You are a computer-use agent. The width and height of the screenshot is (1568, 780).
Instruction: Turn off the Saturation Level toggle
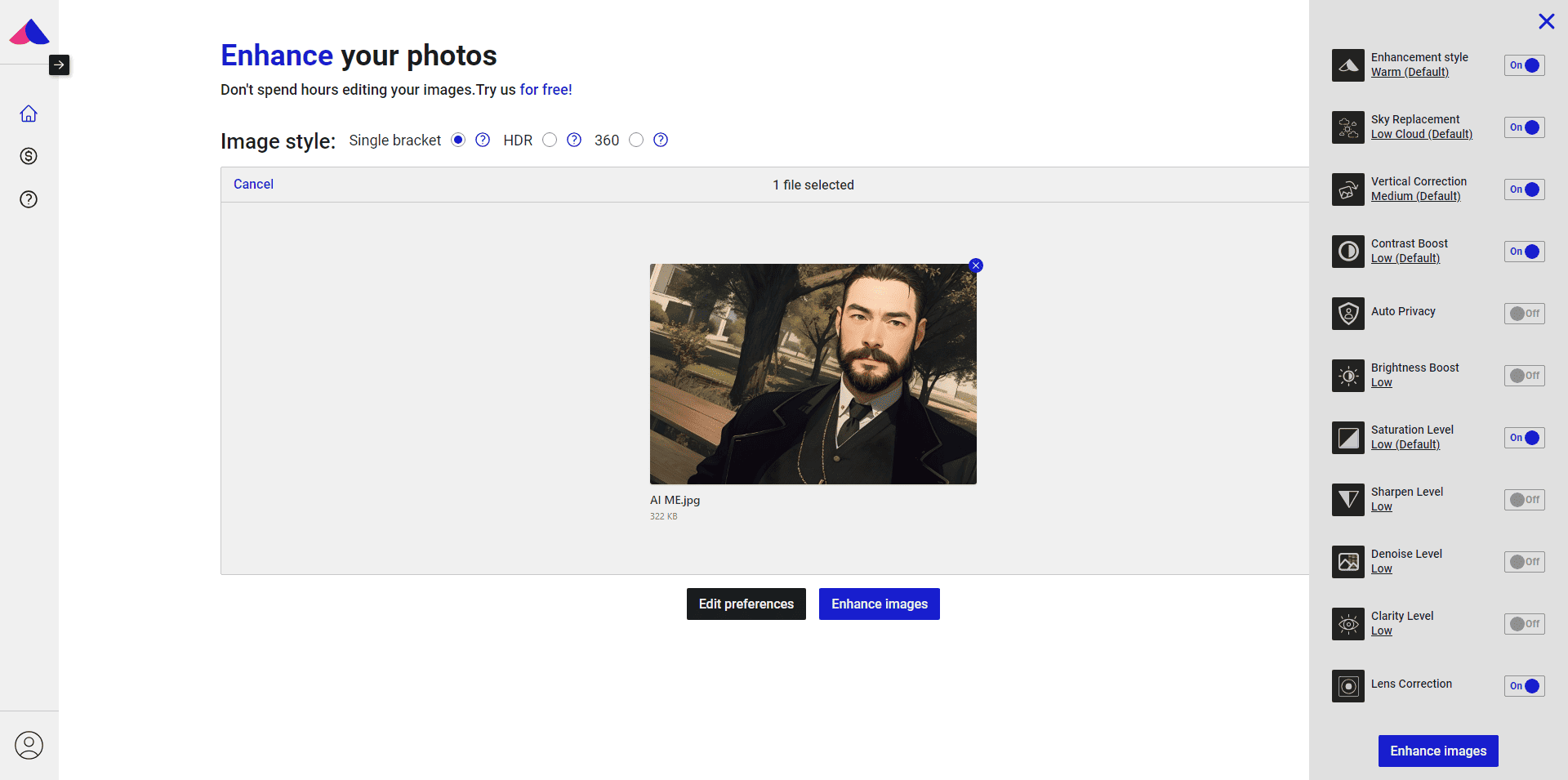pyautogui.click(x=1524, y=438)
